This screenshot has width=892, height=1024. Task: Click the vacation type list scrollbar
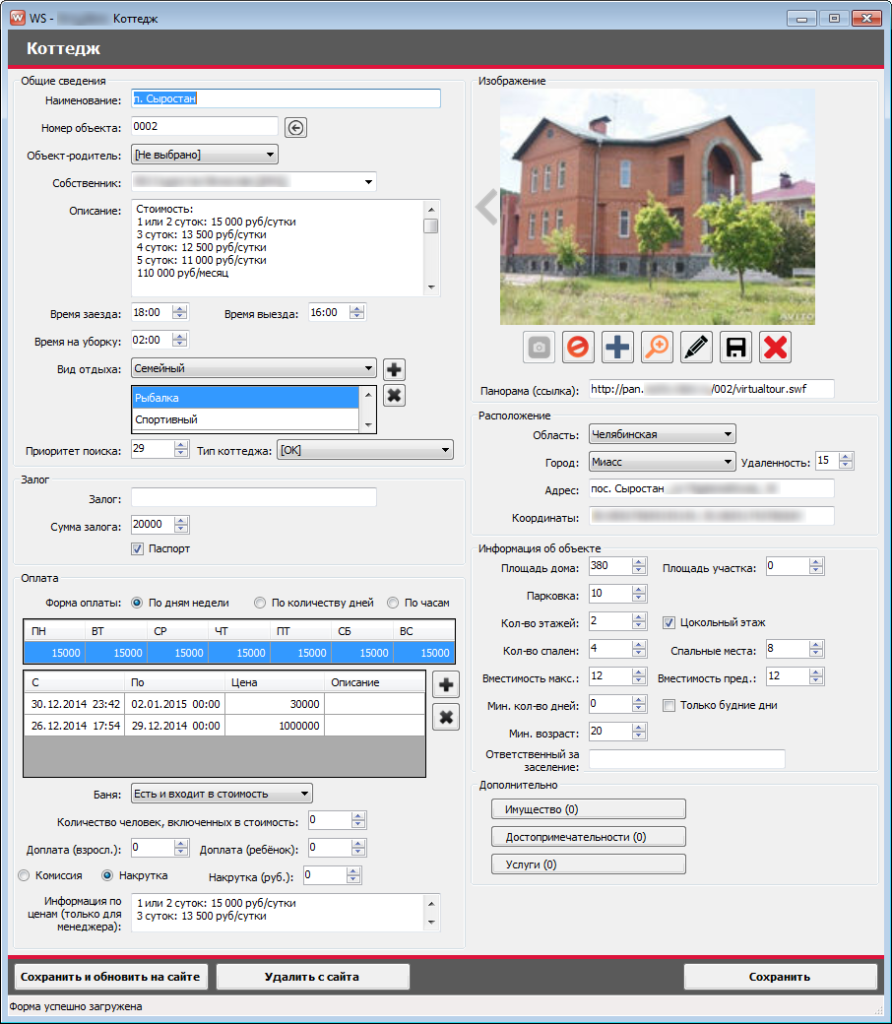click(x=368, y=410)
